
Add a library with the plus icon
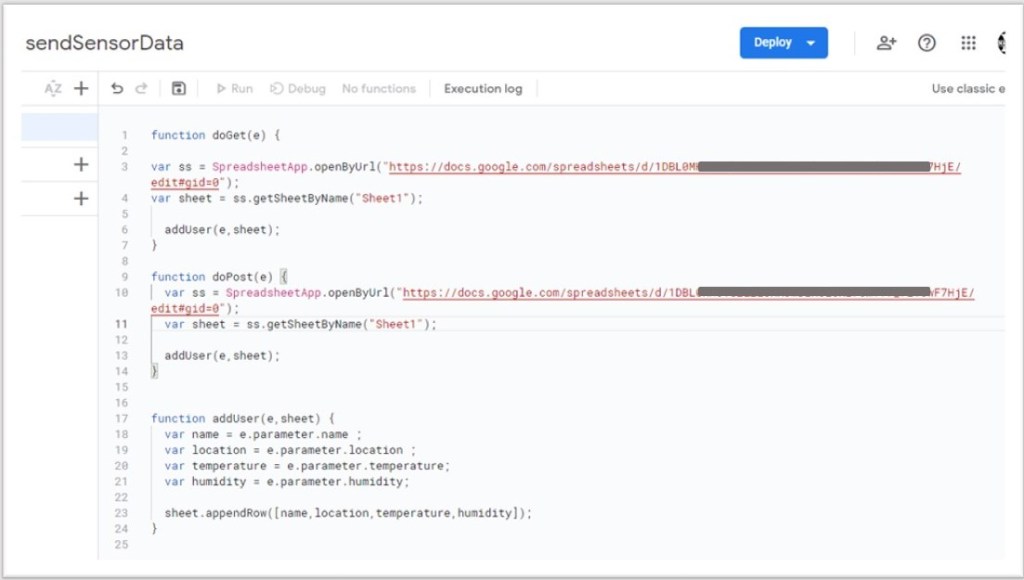[81, 165]
